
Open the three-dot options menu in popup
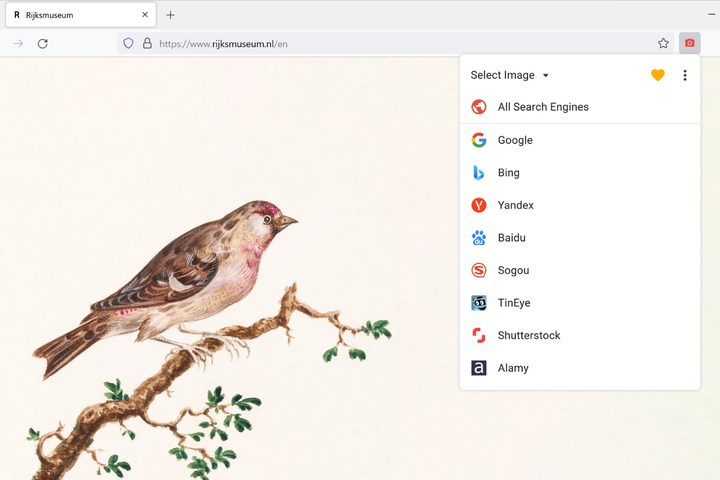coord(685,75)
